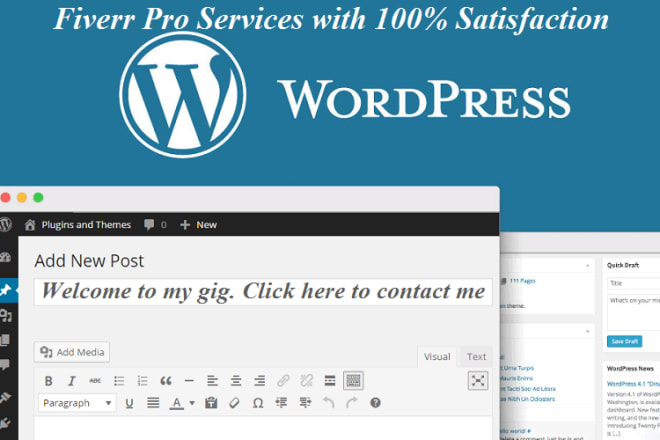Click Quick Draft Title field
The image size is (660, 440).
click(633, 283)
